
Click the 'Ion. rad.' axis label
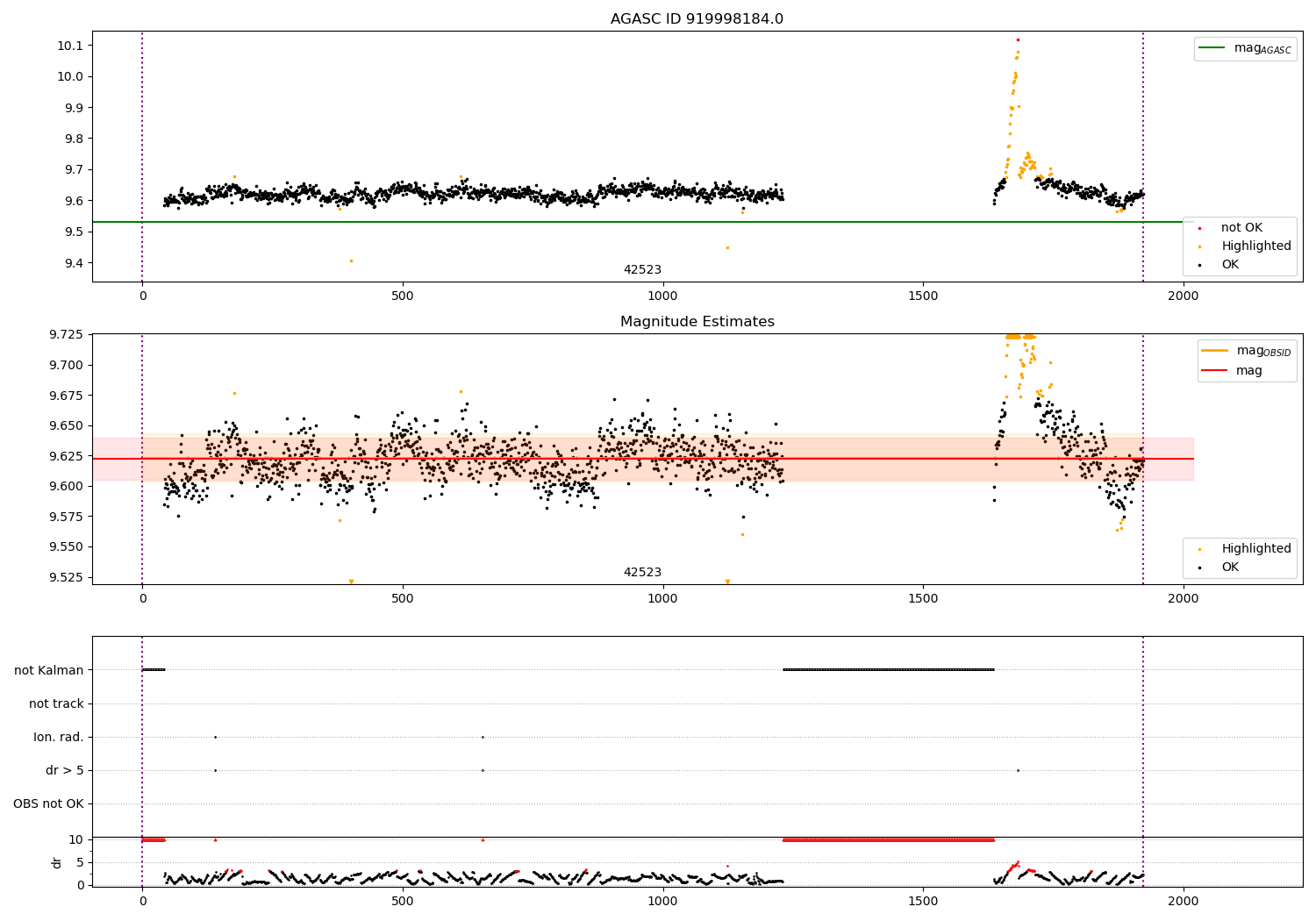tap(59, 738)
